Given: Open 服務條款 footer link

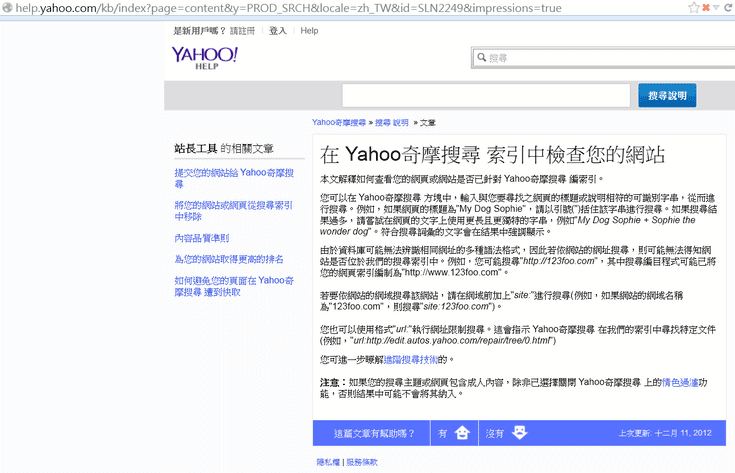Looking at the screenshot, I should pyautogui.click(x=361, y=462).
